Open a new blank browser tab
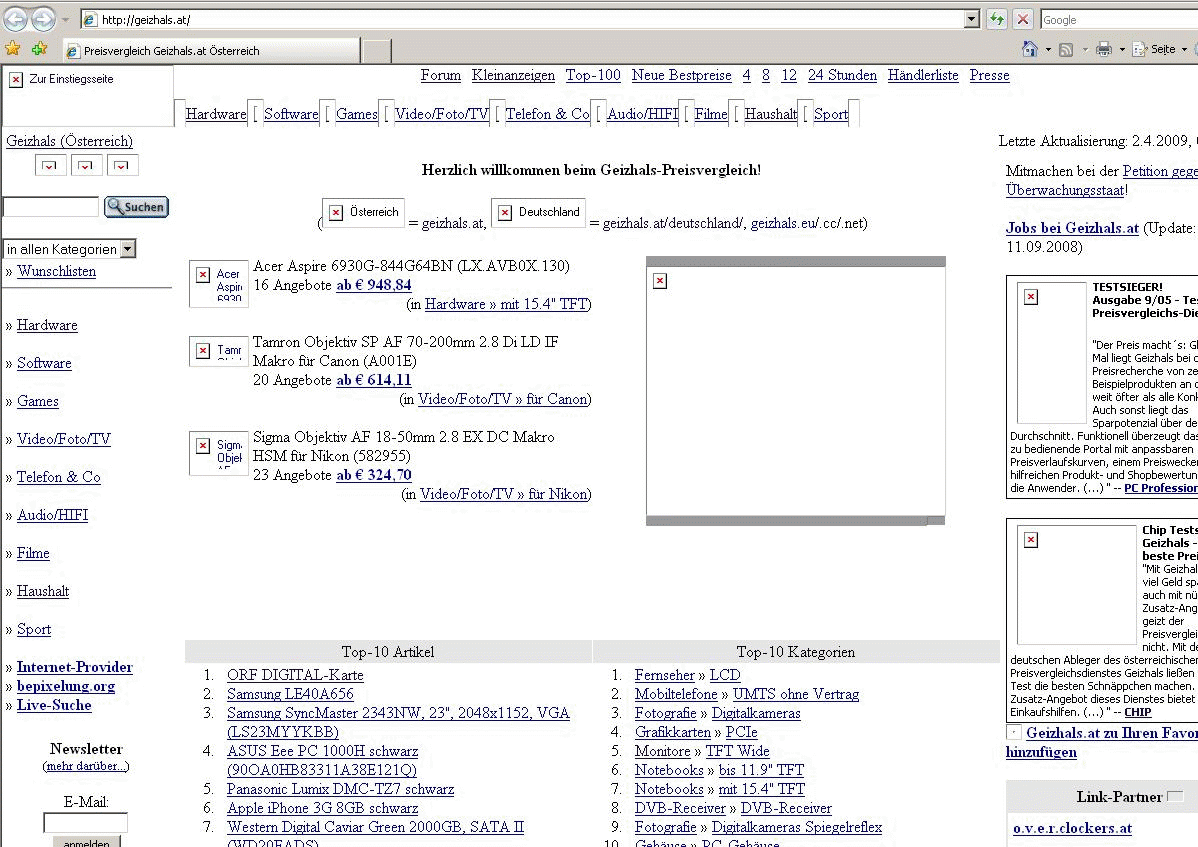 click(x=376, y=51)
